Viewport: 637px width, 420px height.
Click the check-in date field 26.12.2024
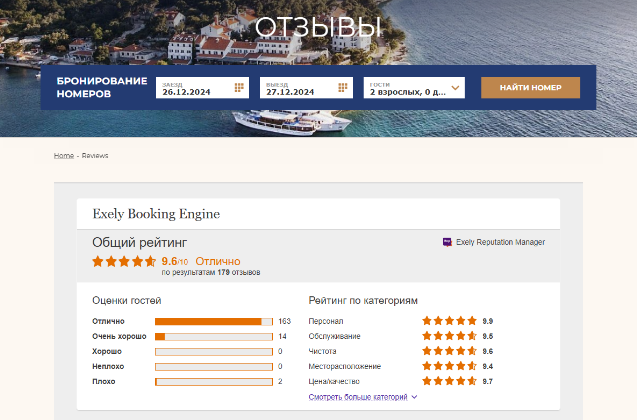pyautogui.click(x=202, y=88)
